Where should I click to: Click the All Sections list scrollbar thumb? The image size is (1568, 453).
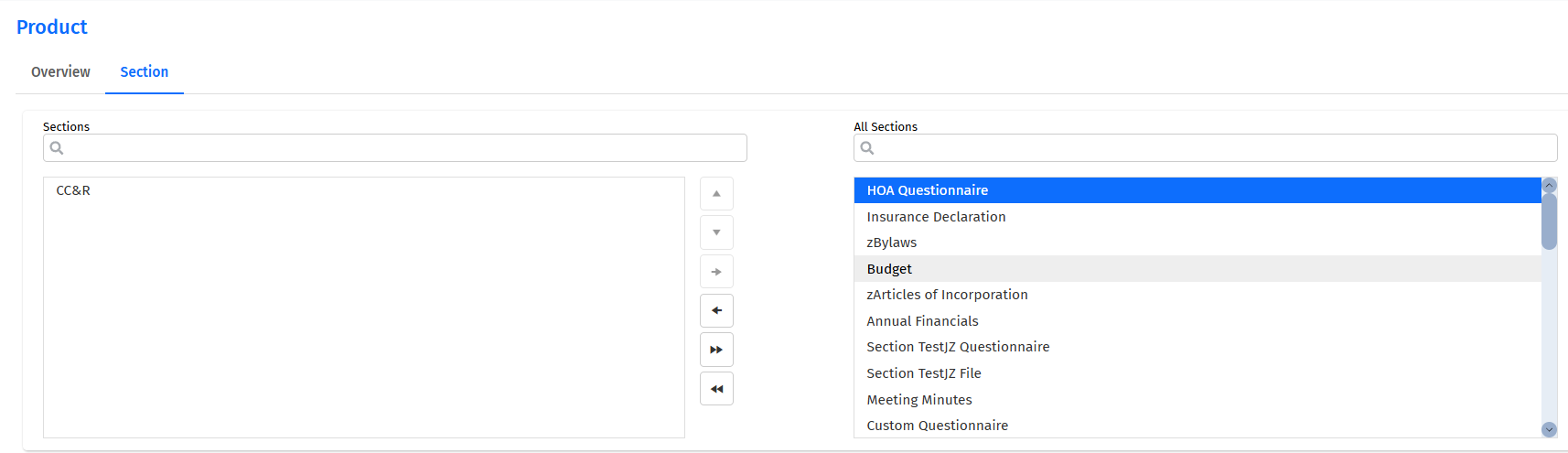coord(1549,221)
